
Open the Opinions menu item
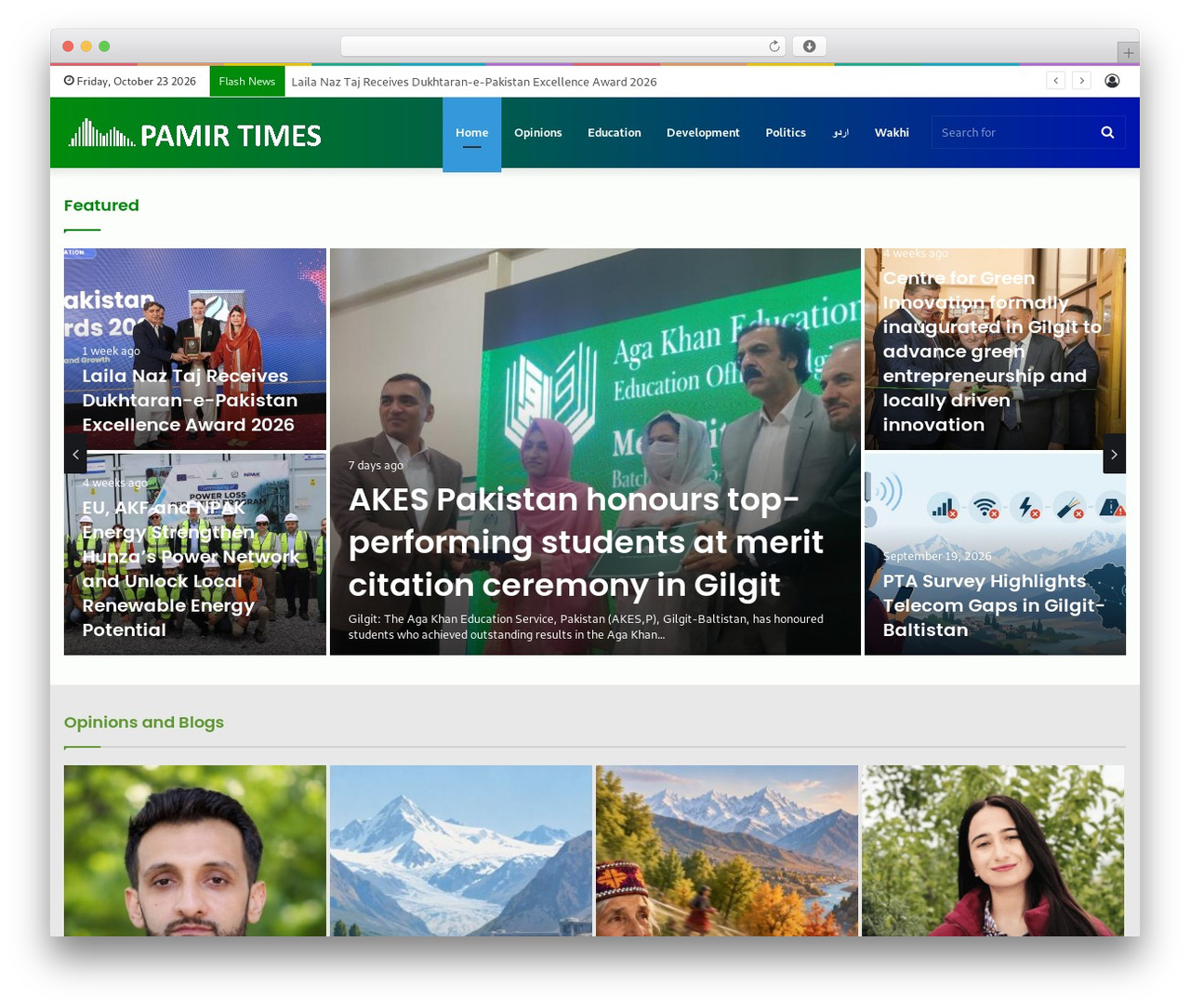[538, 133]
